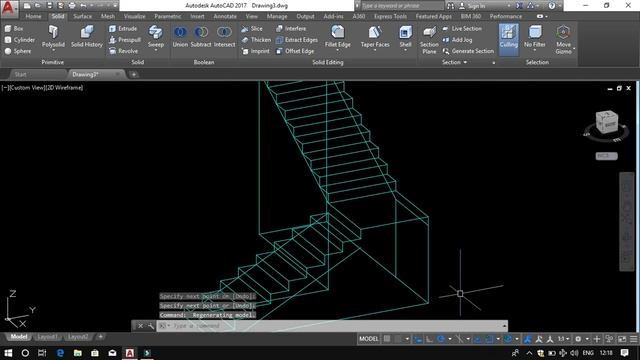640x360 pixels.
Task: Select the Thicken tool
Action: click(256, 40)
